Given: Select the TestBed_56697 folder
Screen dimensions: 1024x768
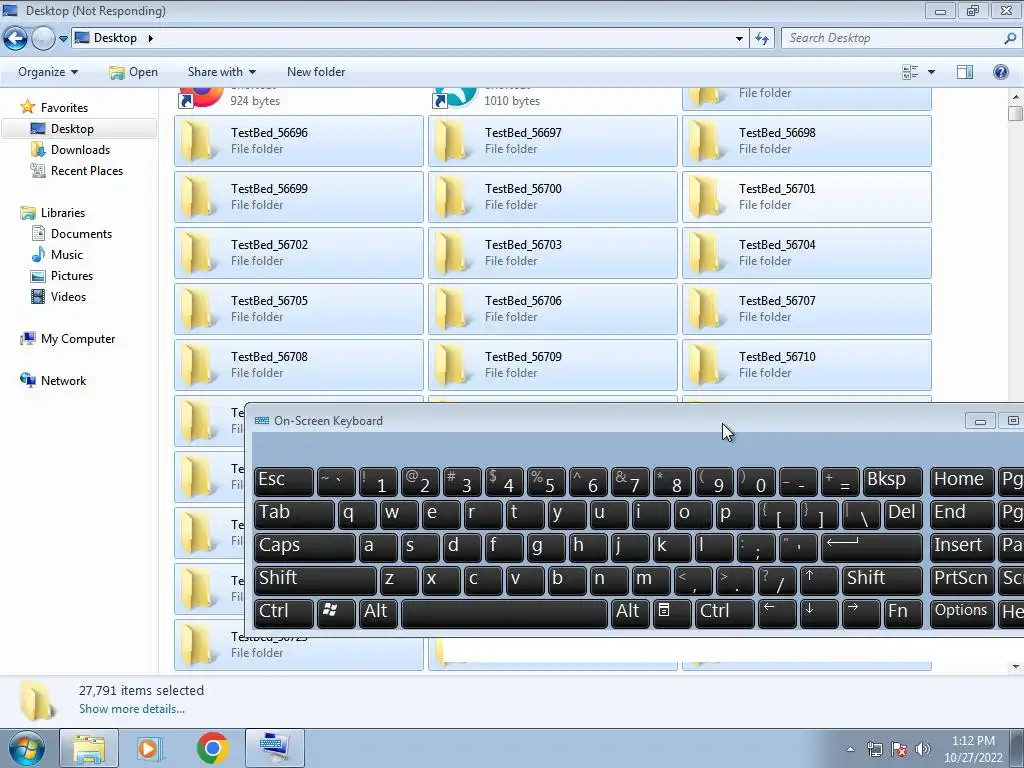Looking at the screenshot, I should [552, 140].
